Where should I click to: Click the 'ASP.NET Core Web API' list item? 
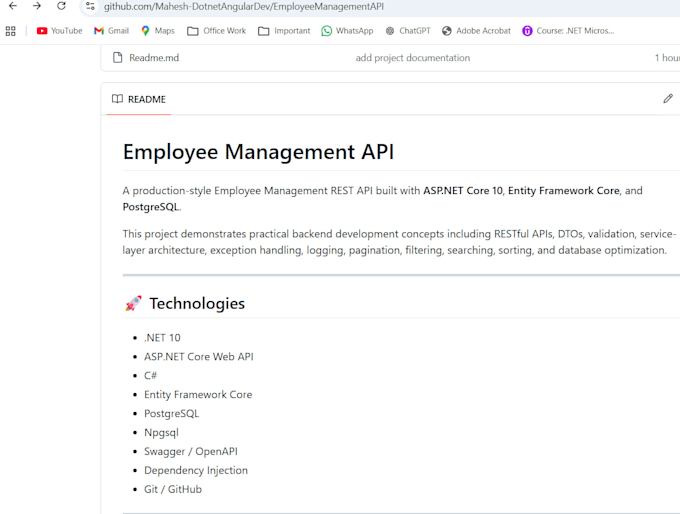(x=199, y=357)
